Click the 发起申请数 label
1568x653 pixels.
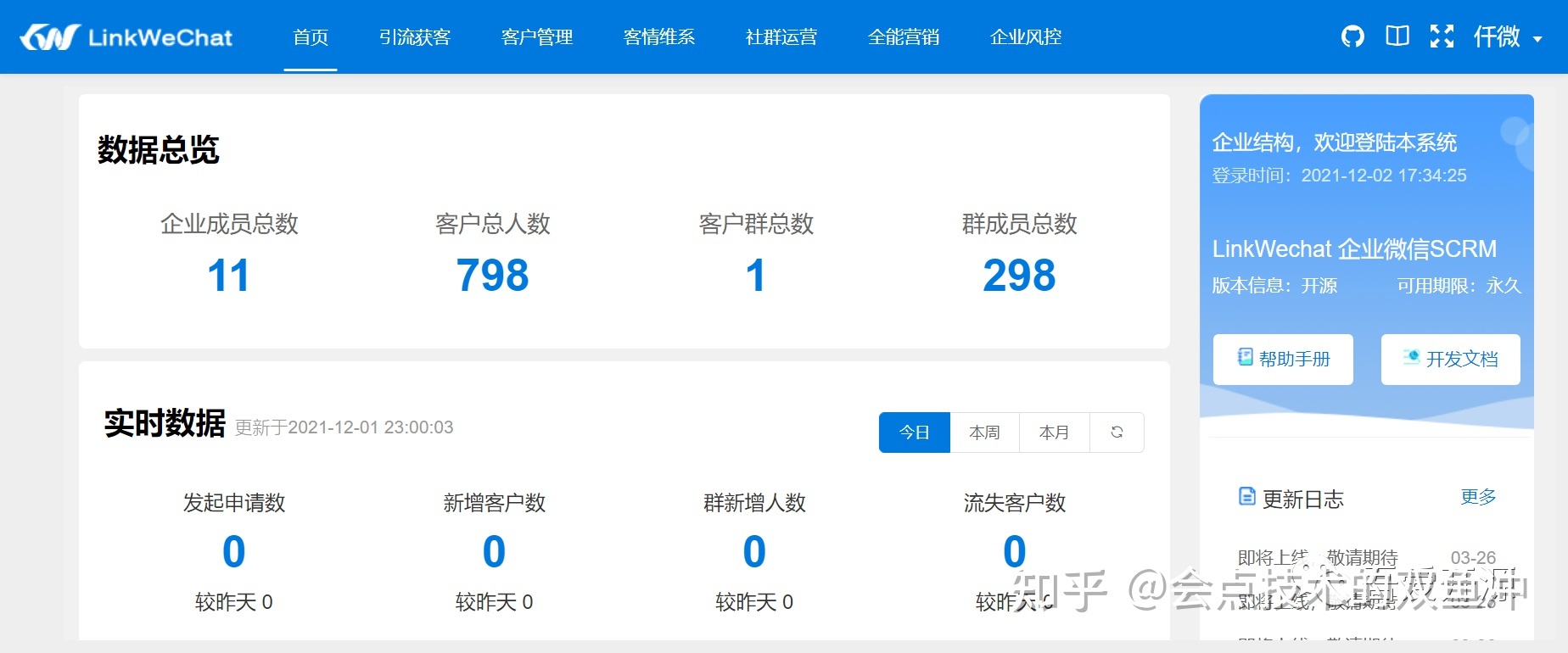234,503
